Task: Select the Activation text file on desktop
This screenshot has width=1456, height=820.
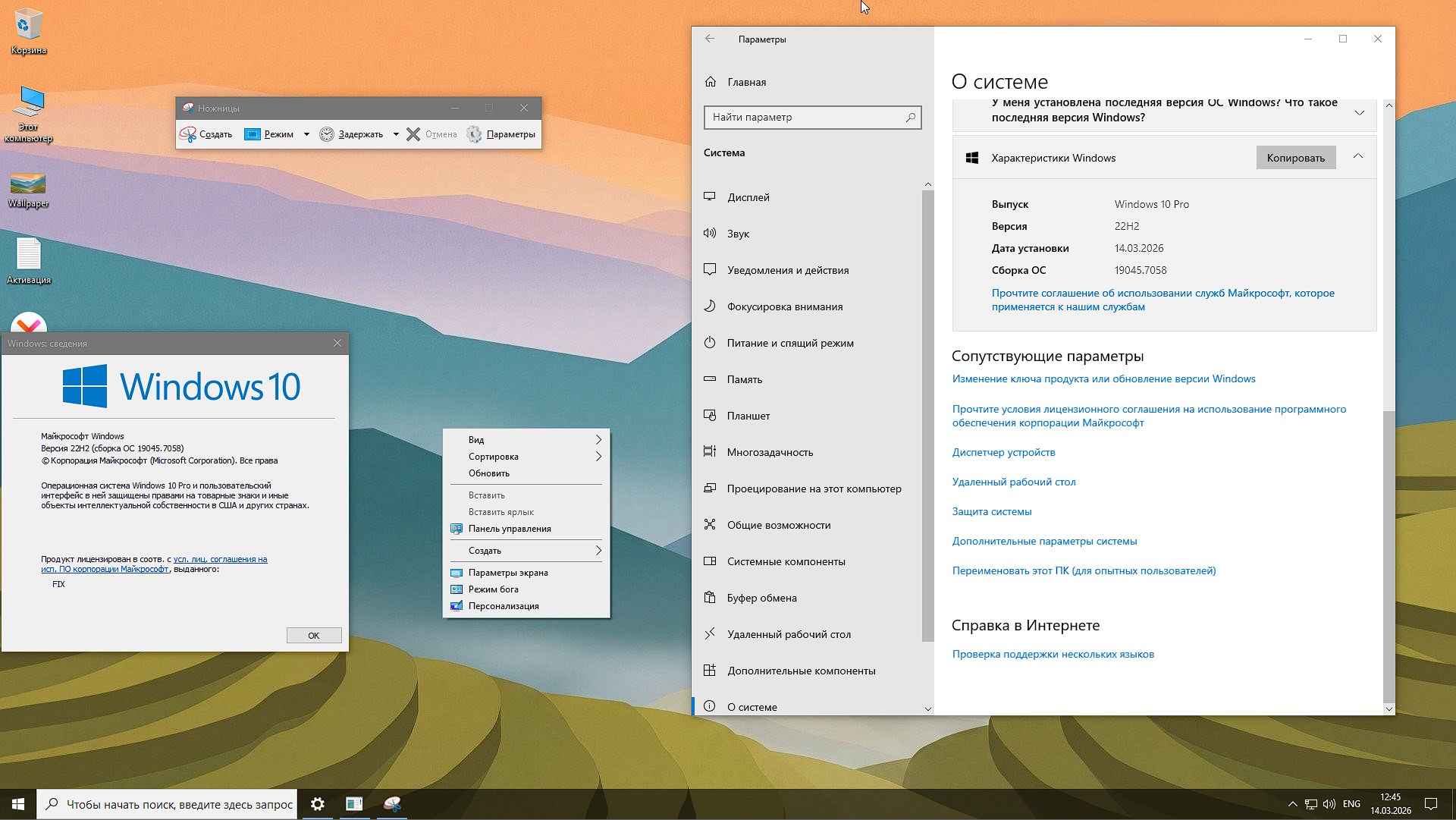Action: click(x=29, y=255)
